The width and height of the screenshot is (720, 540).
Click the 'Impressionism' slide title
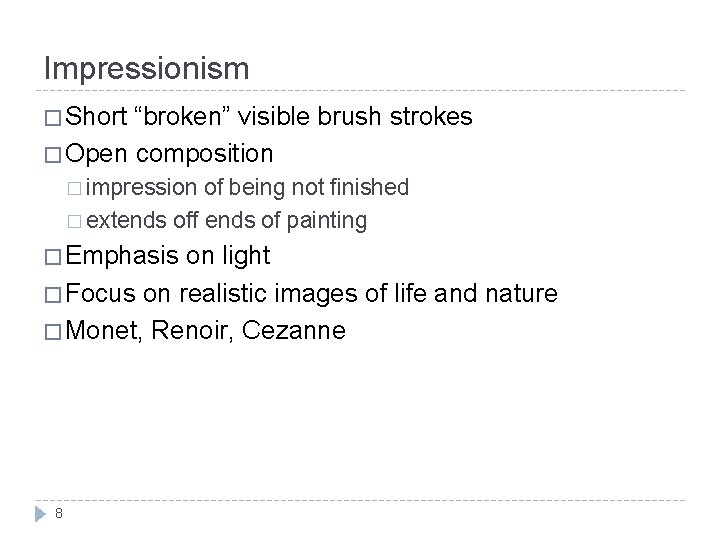tap(146, 68)
